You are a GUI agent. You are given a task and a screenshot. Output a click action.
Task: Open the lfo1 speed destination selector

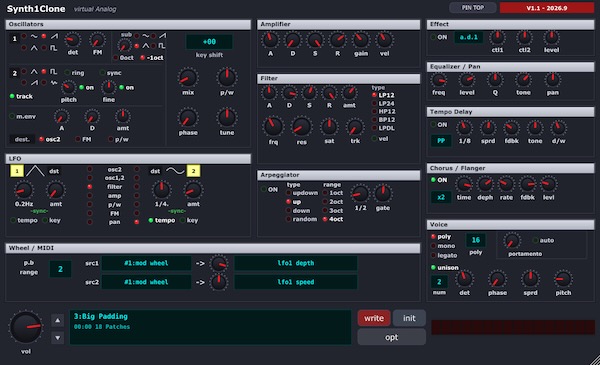tap(295, 282)
